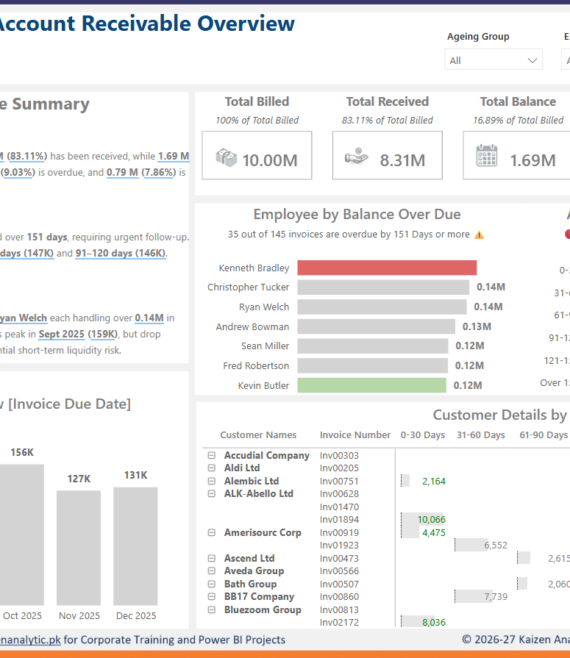Screen dimensions: 570x658
Task: Click invoice Inv00205
Action: click(339, 468)
